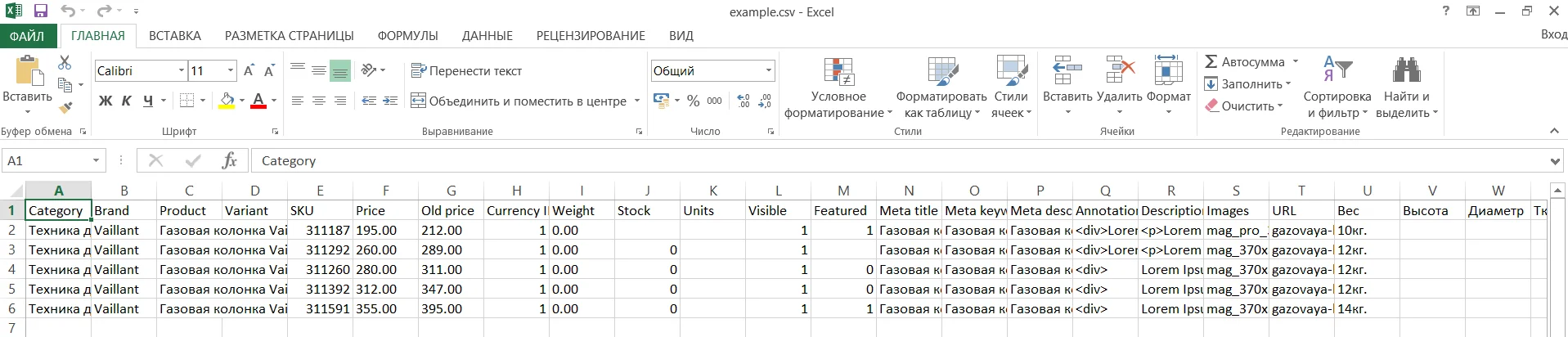The image size is (1568, 337).
Task: Click the Save icon in quick access toolbar
Action: 41,11
